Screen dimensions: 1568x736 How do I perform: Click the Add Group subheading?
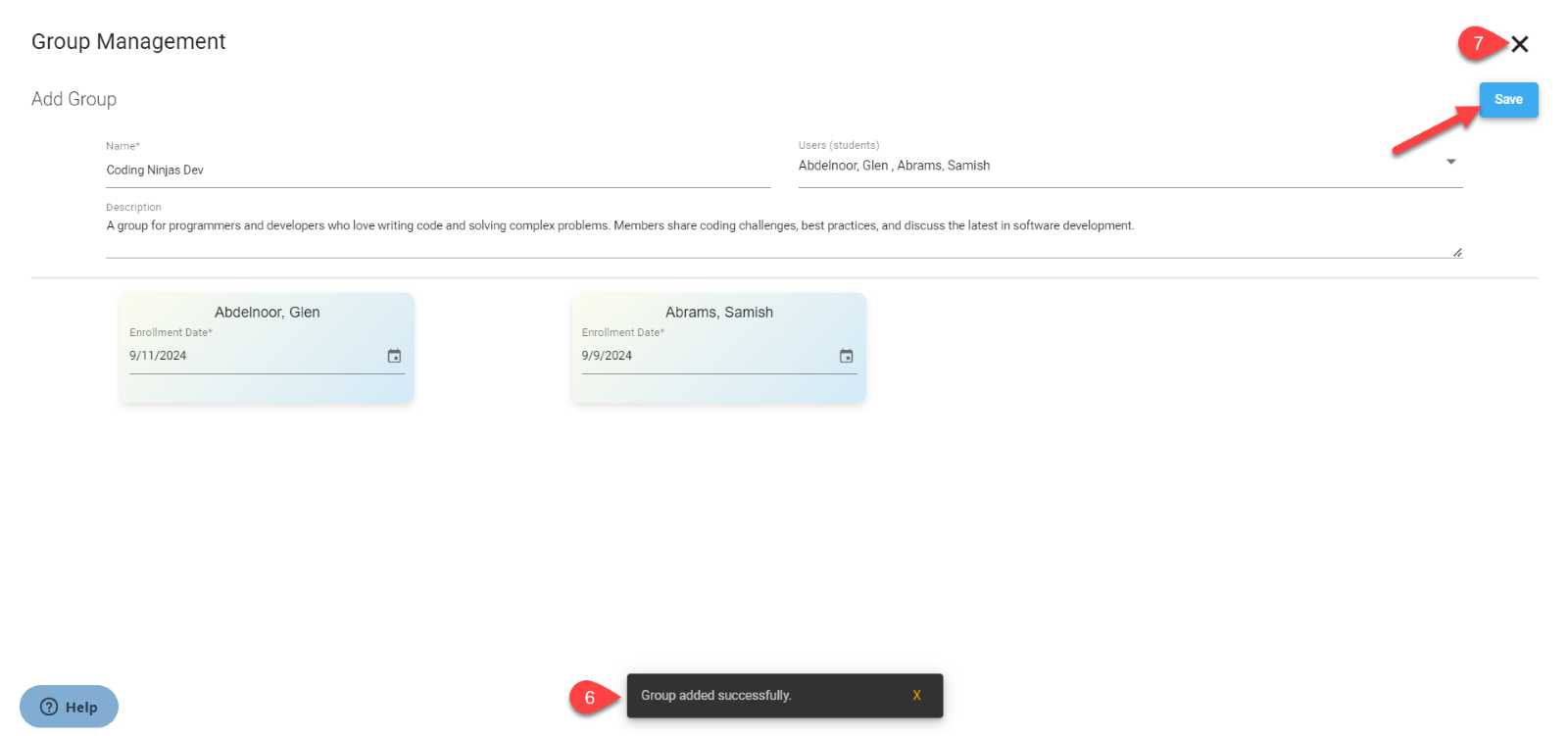pos(73,99)
